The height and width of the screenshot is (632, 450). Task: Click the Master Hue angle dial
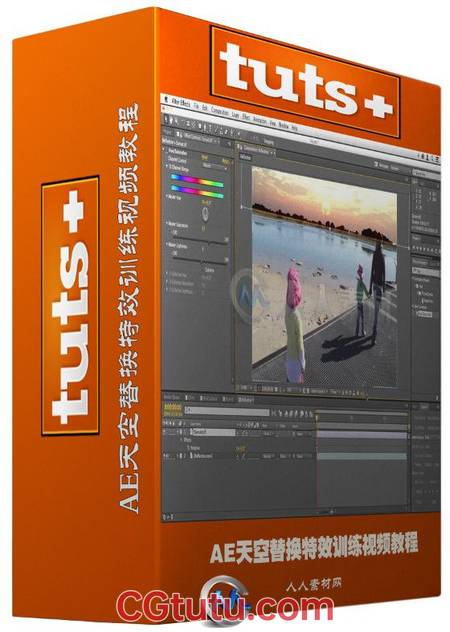point(205,213)
